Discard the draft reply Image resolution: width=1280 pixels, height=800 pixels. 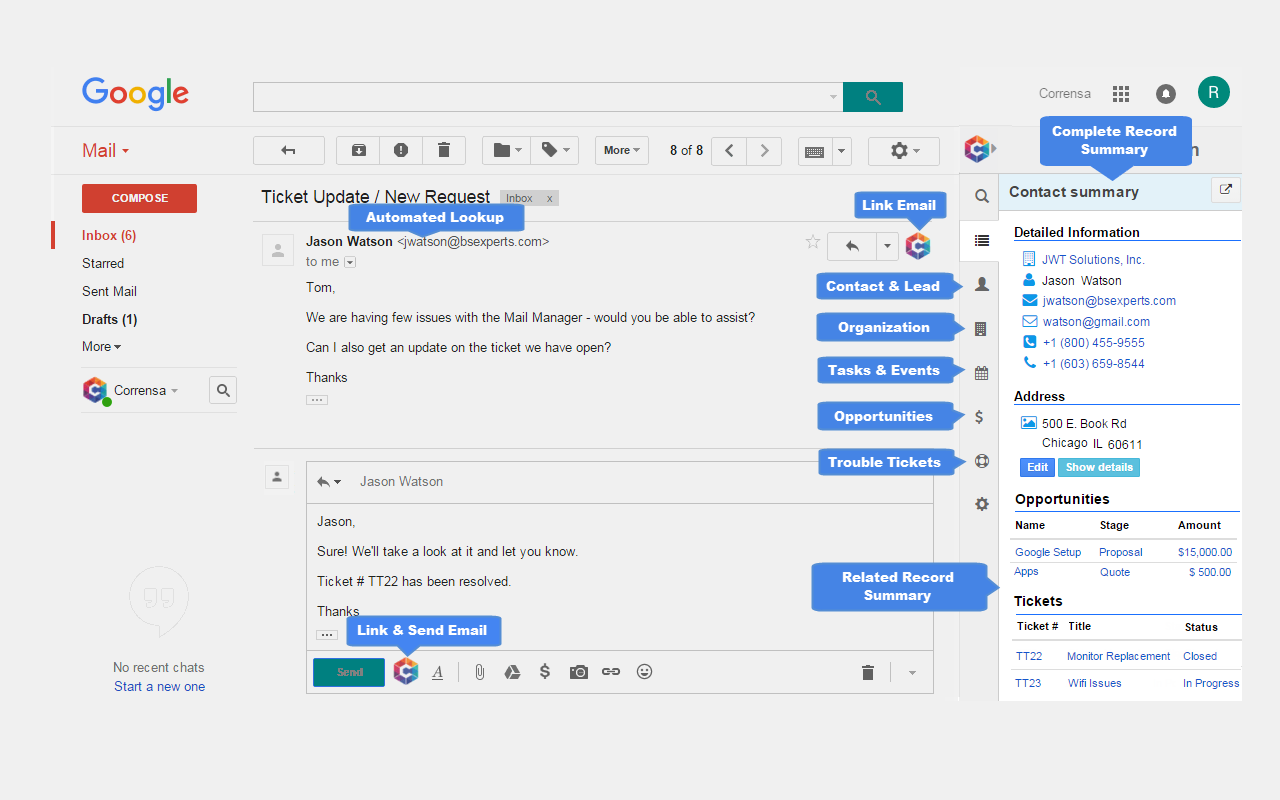coord(868,672)
